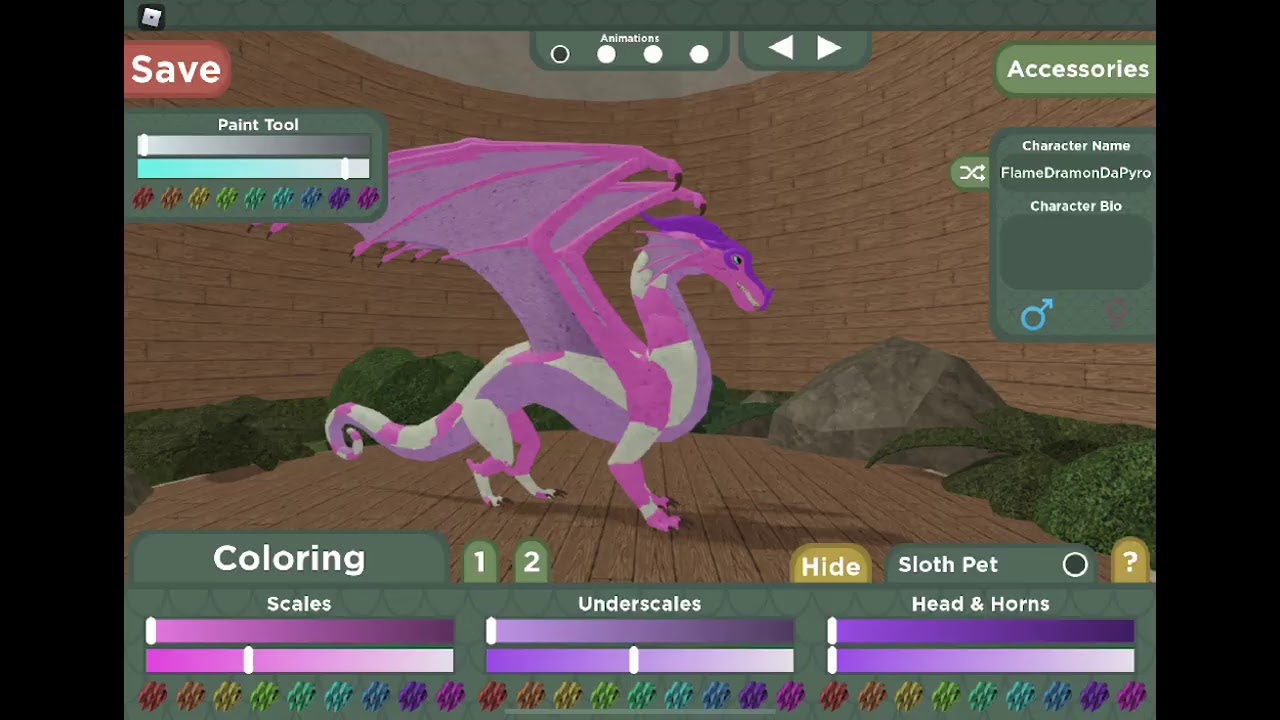Apply orange swatch to Head & Horns
Viewport: 1280px width, 720px height.
pos(871,695)
